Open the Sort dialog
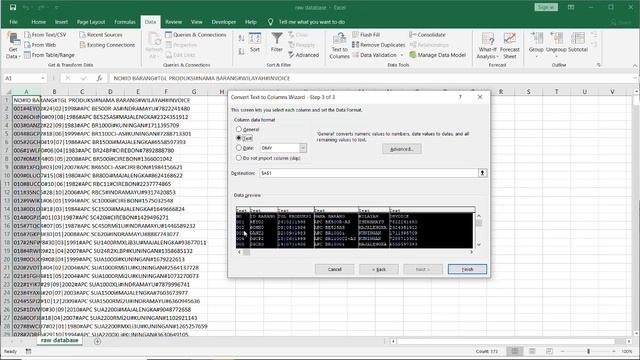Viewport: 640px width, 360px height. point(255,42)
